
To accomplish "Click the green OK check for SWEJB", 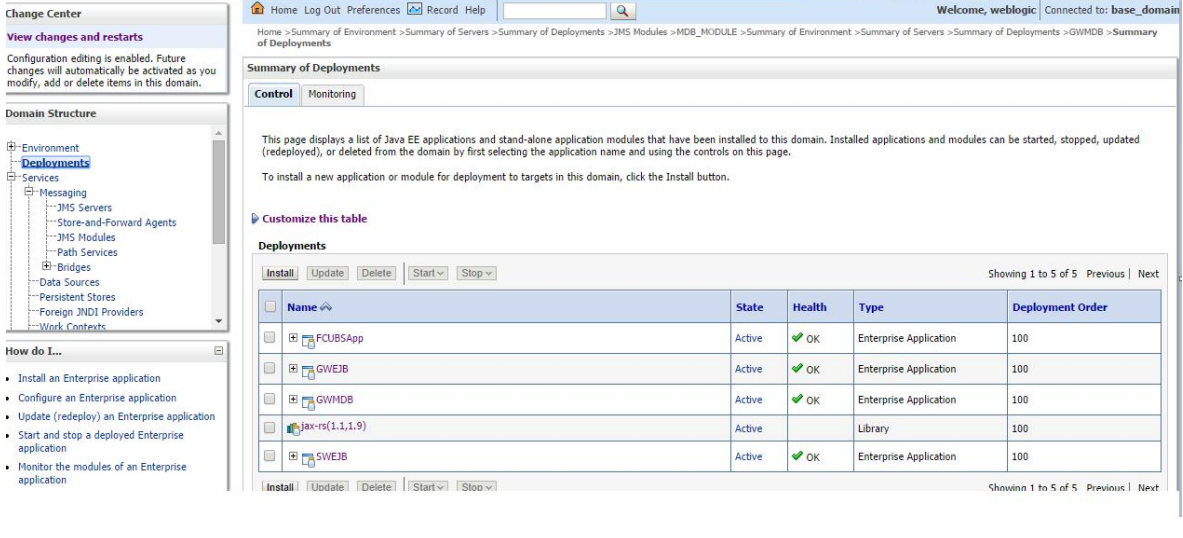I will point(797,456).
